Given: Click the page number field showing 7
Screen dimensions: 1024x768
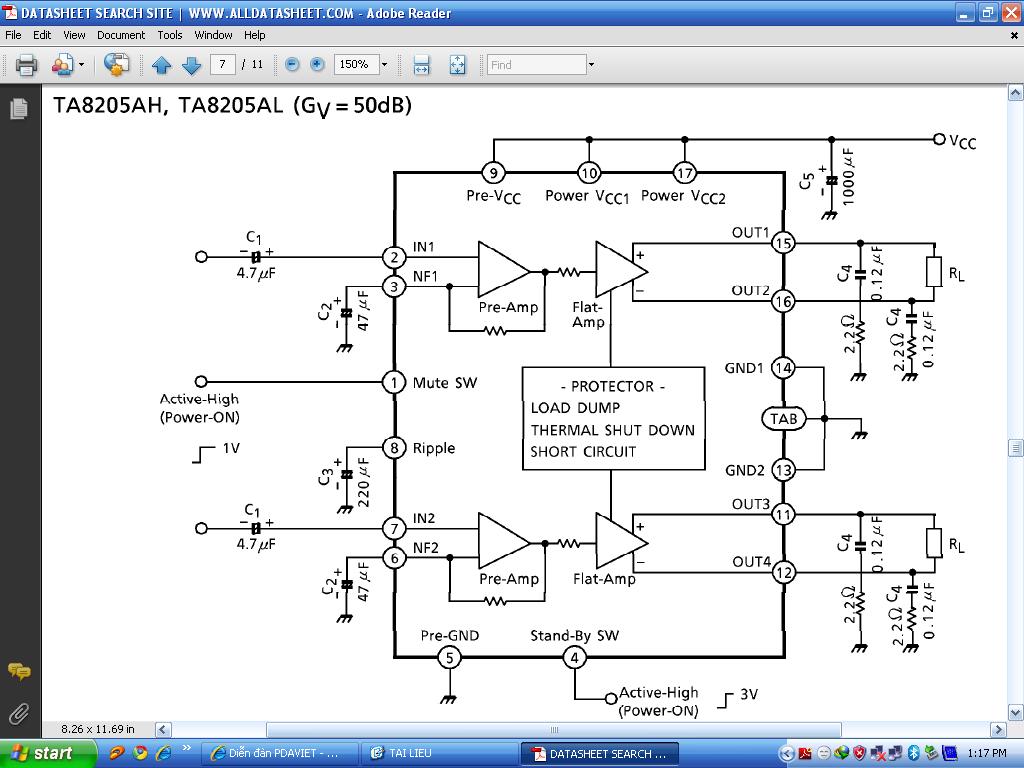Looking at the screenshot, I should coord(222,64).
